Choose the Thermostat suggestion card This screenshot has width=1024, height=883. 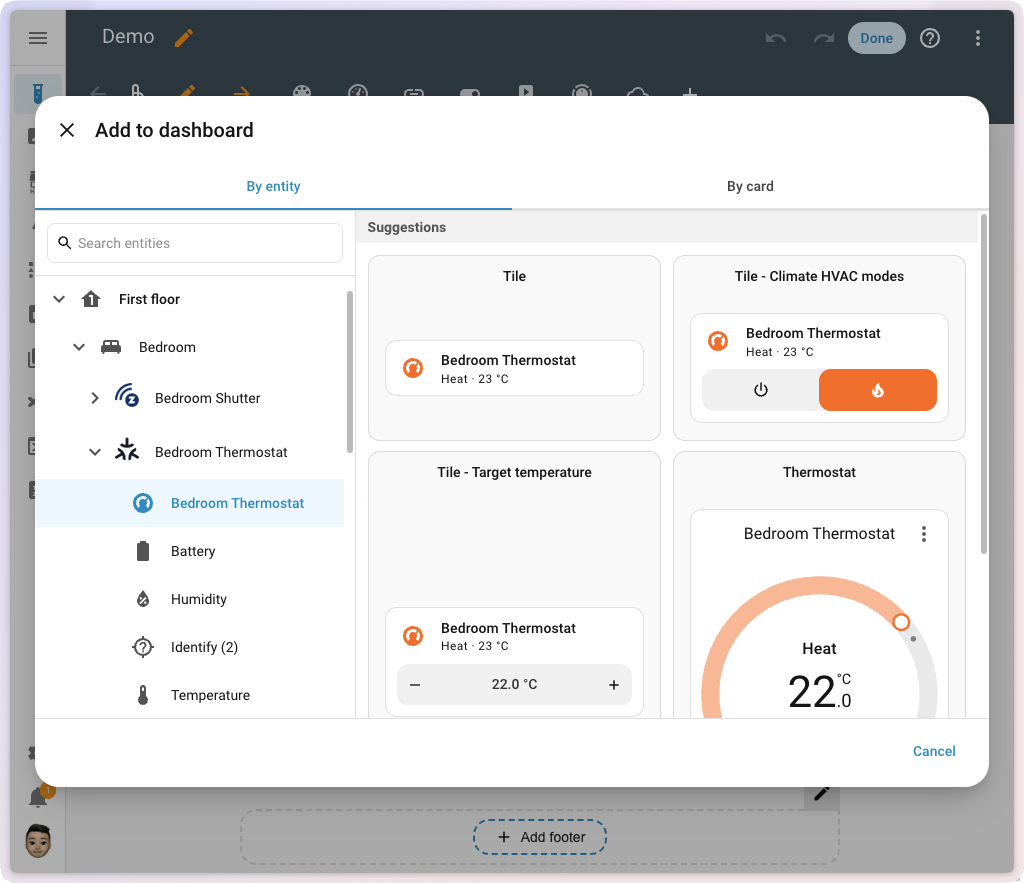pyautogui.click(x=820, y=585)
